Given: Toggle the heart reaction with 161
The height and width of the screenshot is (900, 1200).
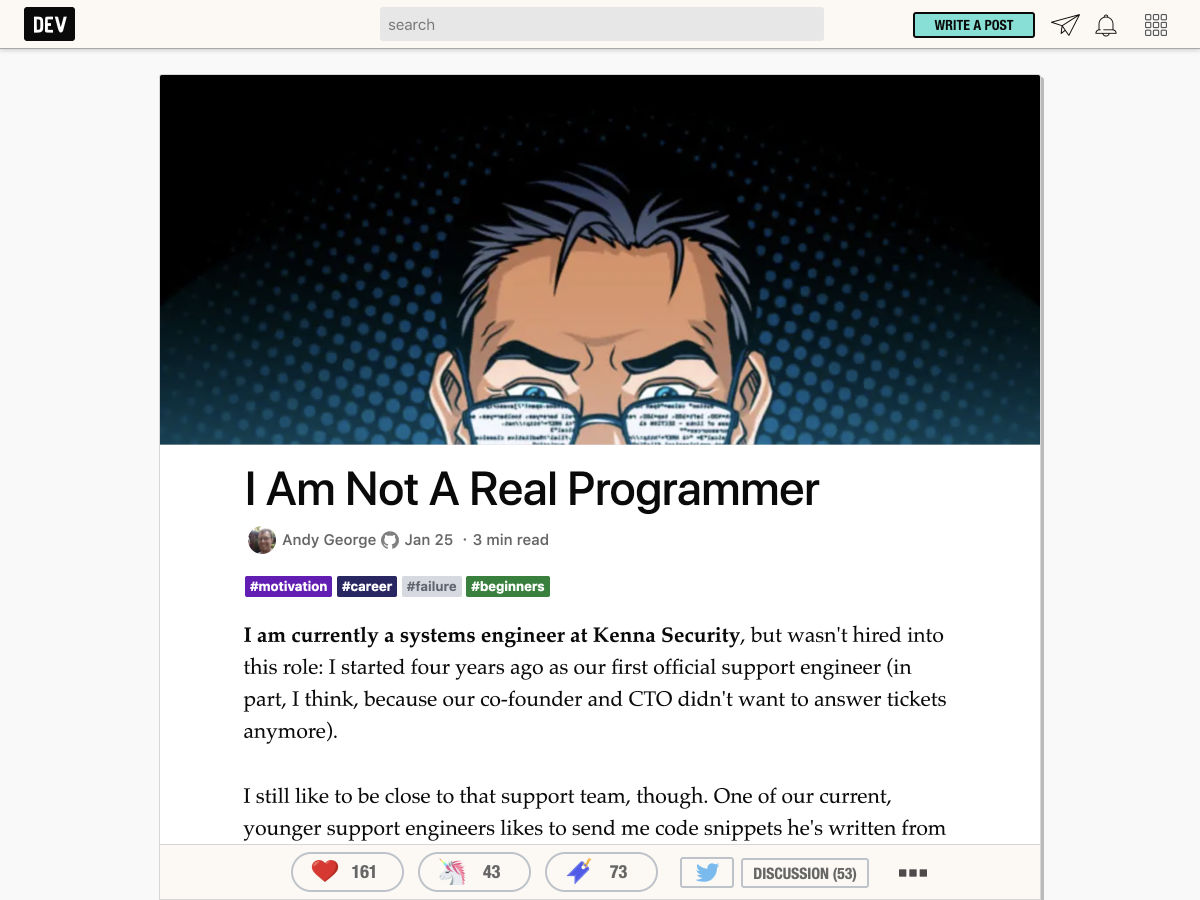Looking at the screenshot, I should point(347,872).
